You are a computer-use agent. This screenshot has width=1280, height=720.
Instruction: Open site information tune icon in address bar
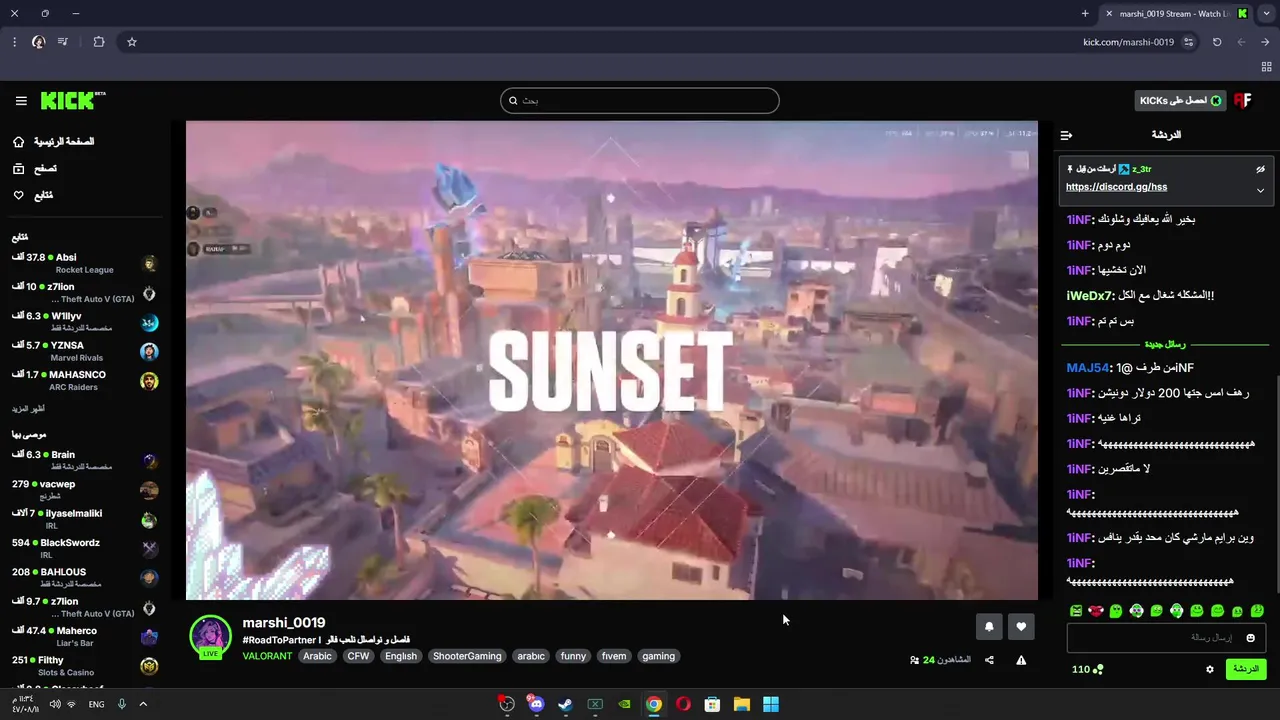pyautogui.click(x=1188, y=42)
